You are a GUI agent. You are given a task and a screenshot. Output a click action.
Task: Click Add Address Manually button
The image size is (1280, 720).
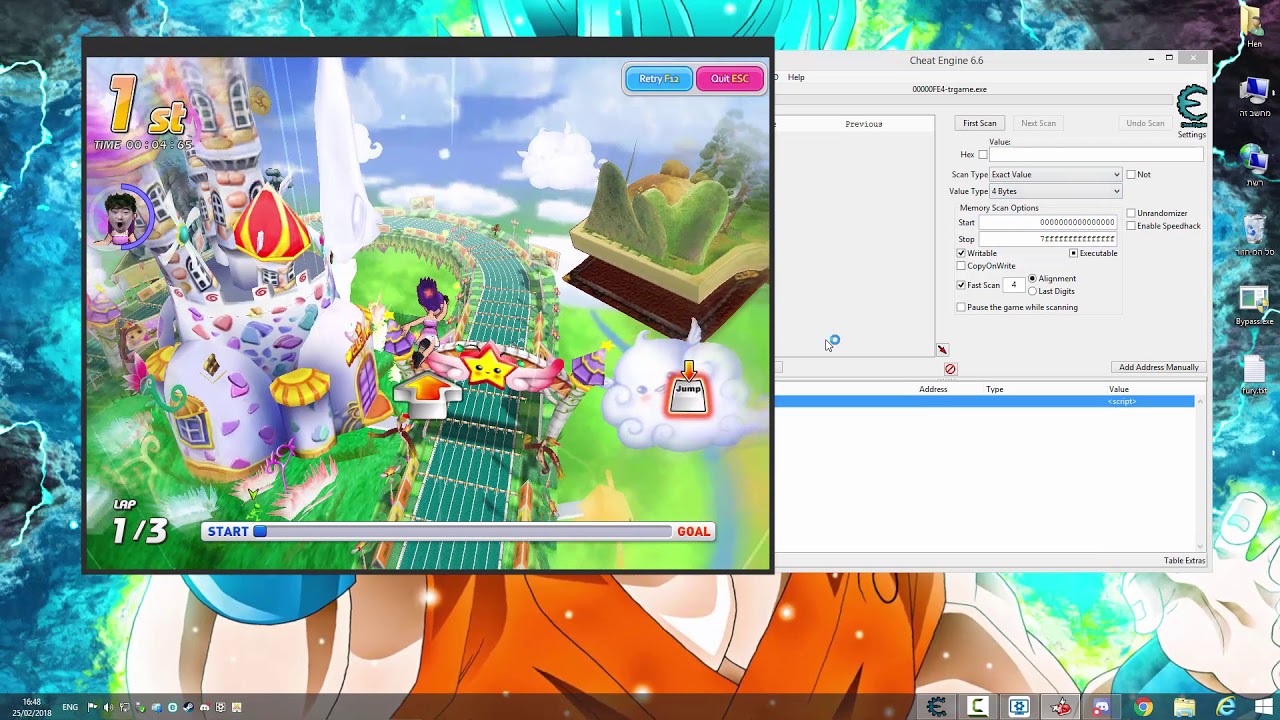click(x=1158, y=367)
